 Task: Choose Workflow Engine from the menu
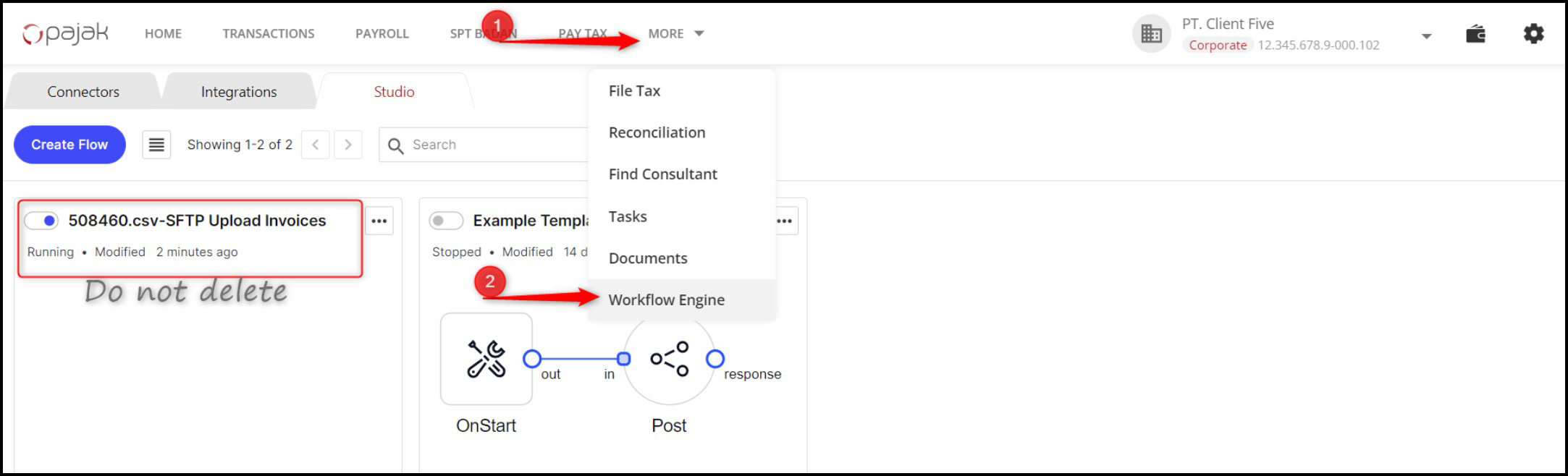tap(666, 299)
